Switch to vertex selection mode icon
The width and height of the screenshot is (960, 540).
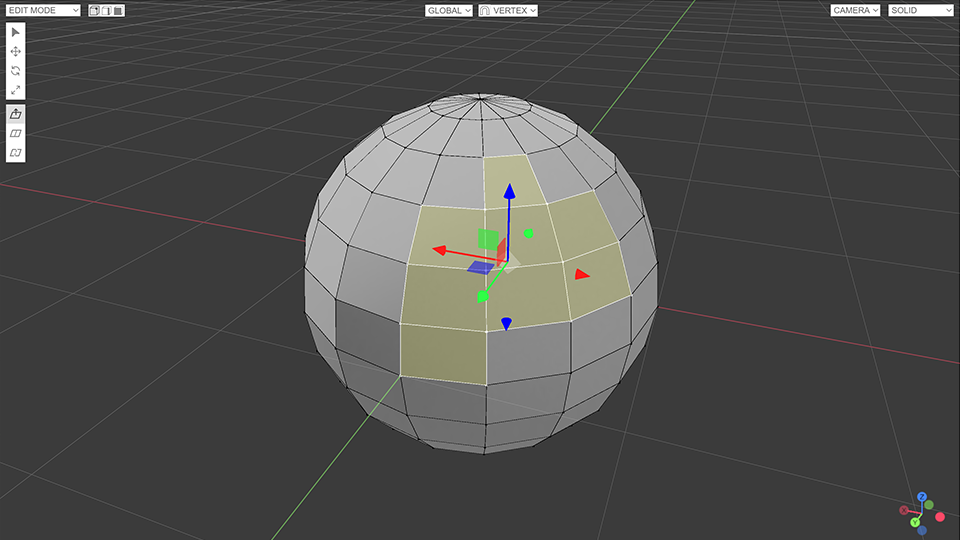pyautogui.click(x=94, y=10)
